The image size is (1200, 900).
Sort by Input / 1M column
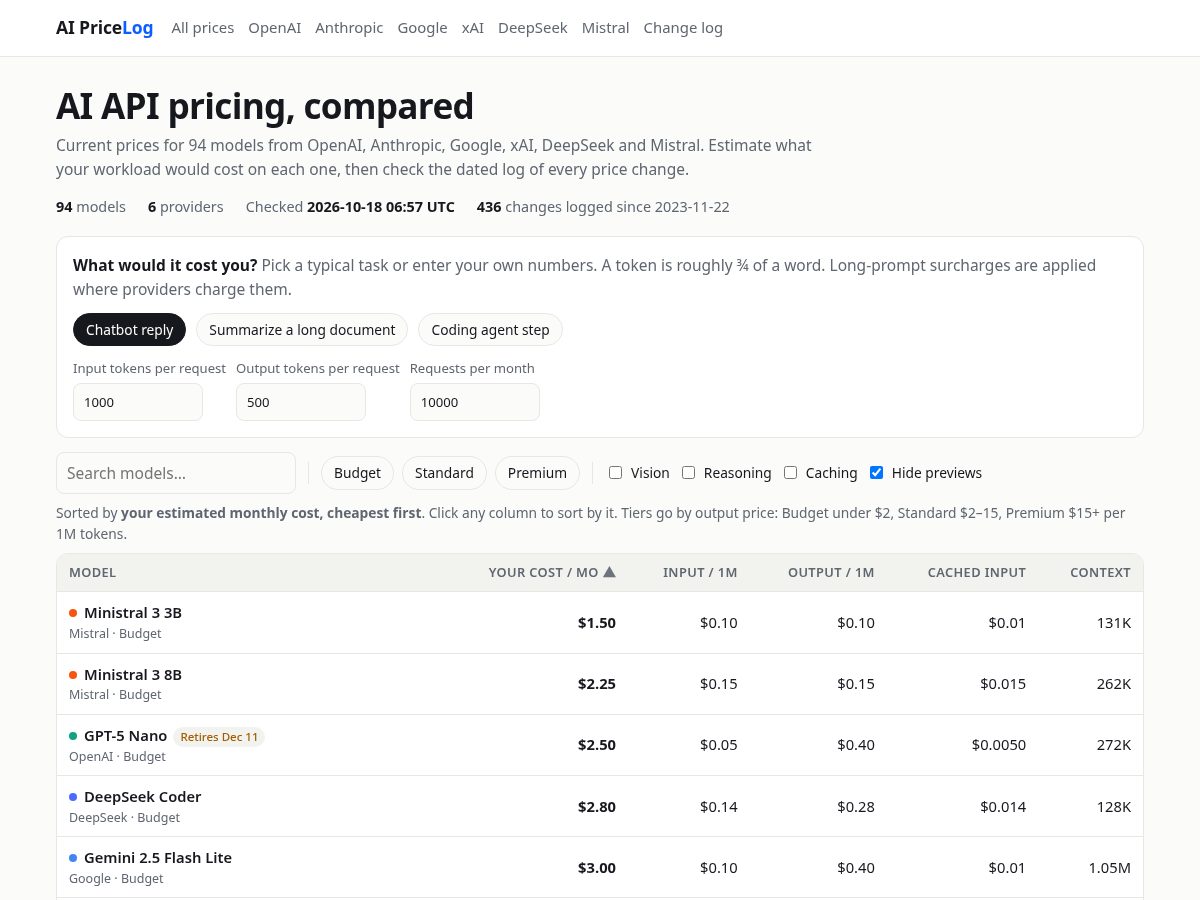point(700,573)
